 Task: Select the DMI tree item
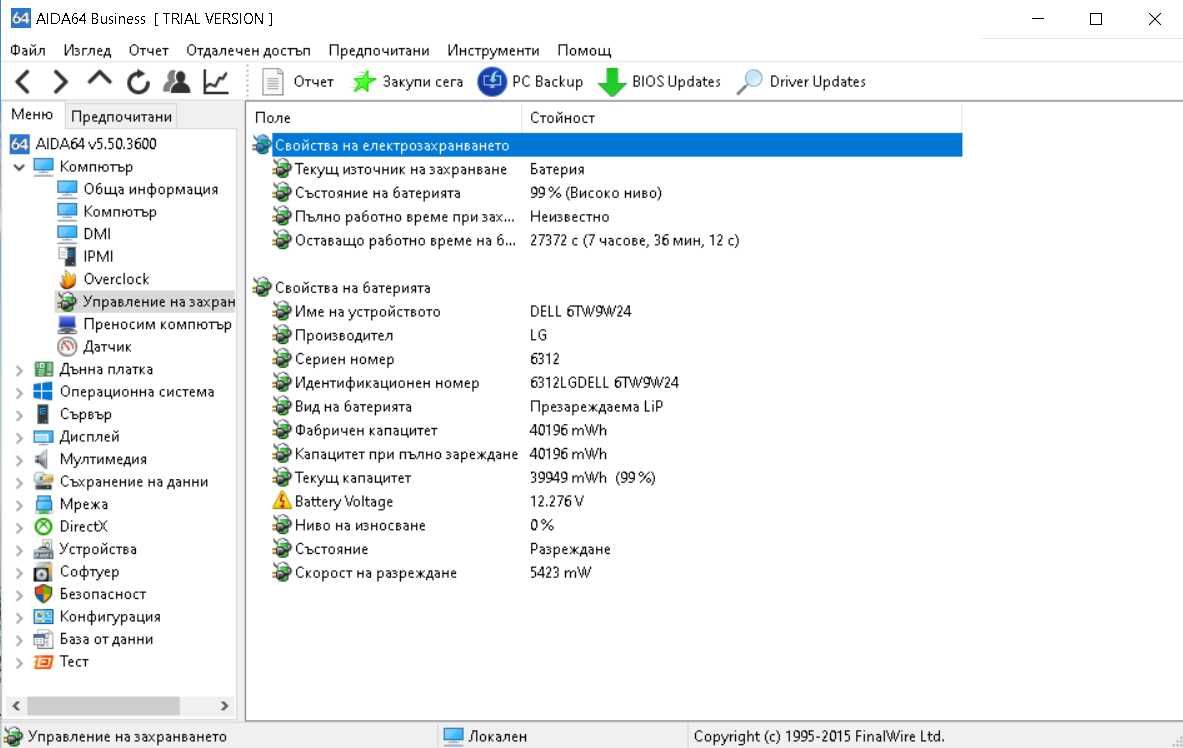[84, 234]
